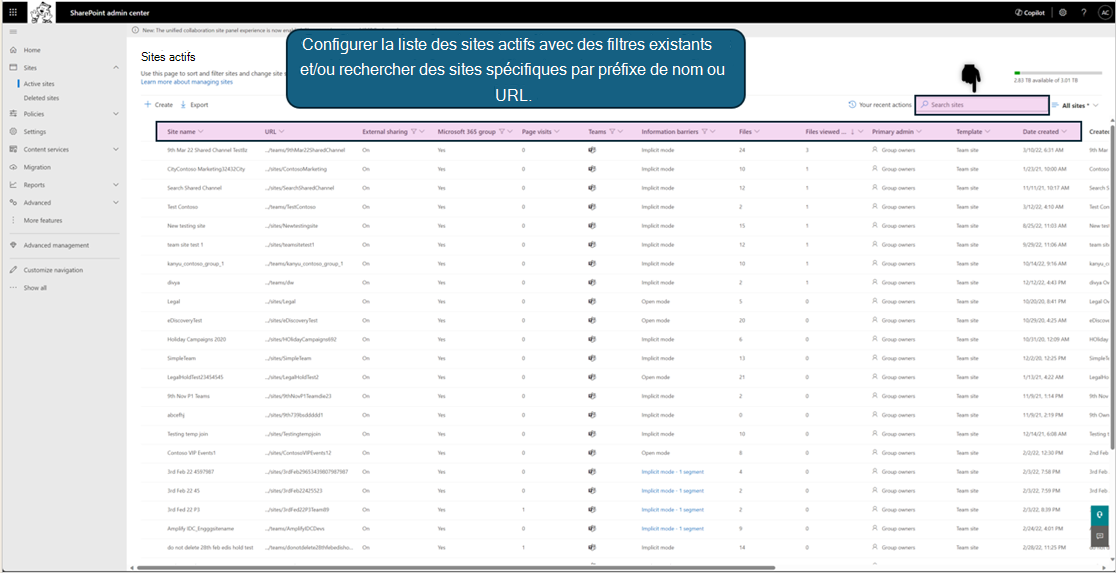Click the info icon in the notification banner
The height and width of the screenshot is (573, 1116).
click(x=135, y=30)
